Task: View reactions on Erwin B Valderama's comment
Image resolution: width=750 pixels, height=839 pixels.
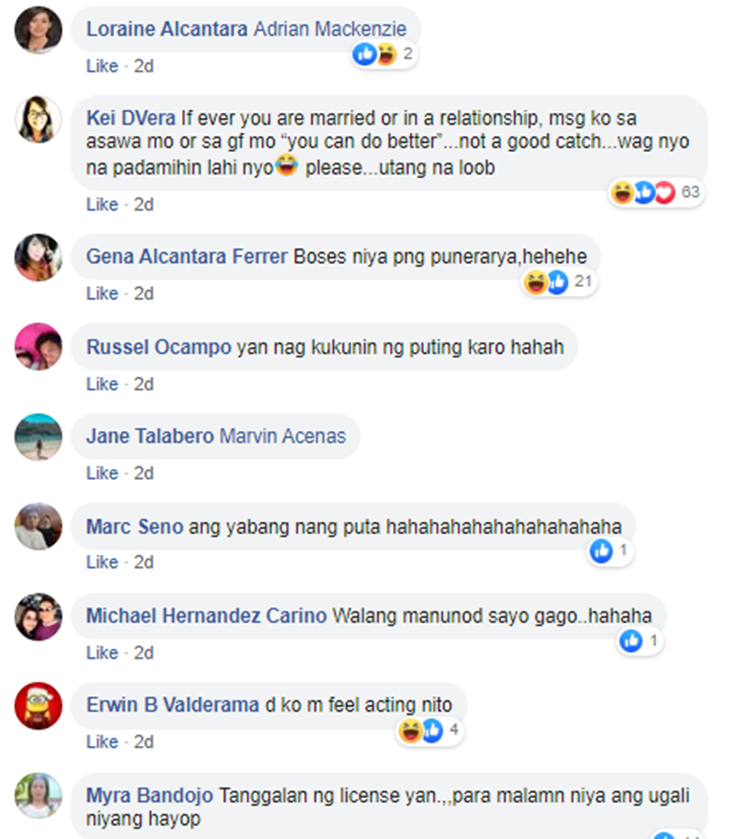Action: click(x=430, y=730)
